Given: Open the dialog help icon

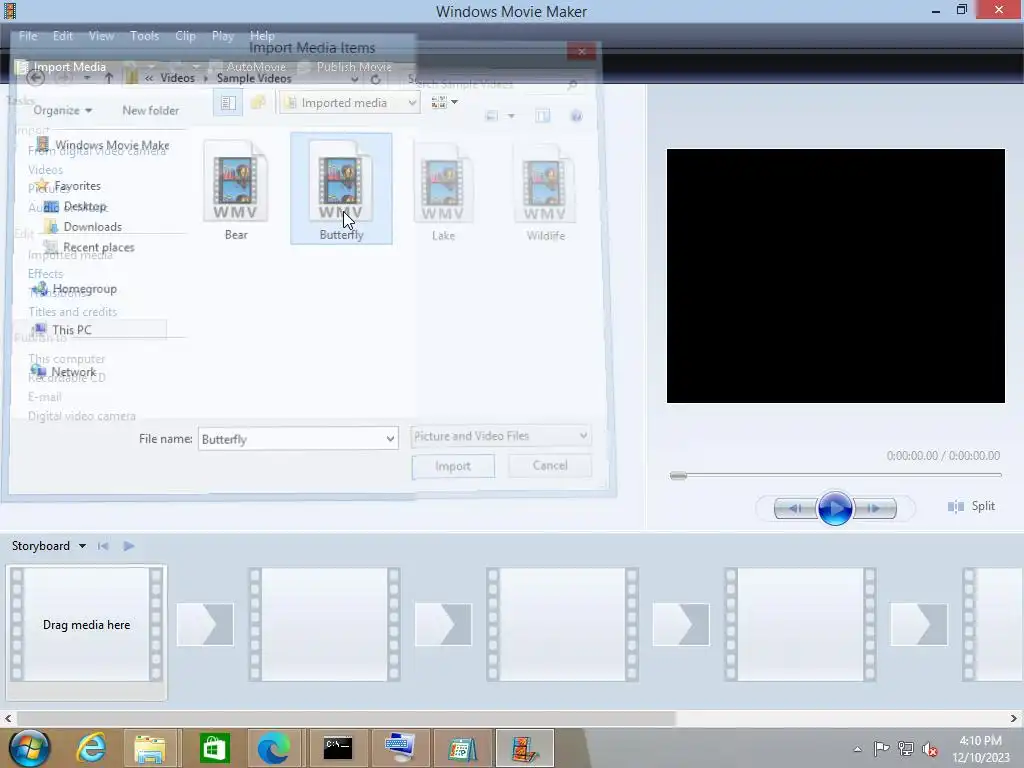Looking at the screenshot, I should 576,116.
